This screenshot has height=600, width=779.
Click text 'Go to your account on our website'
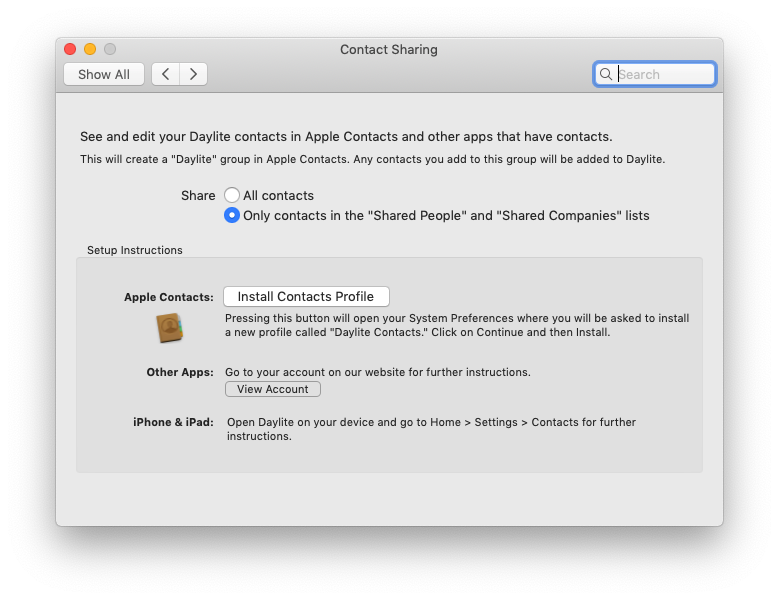[x=378, y=372]
